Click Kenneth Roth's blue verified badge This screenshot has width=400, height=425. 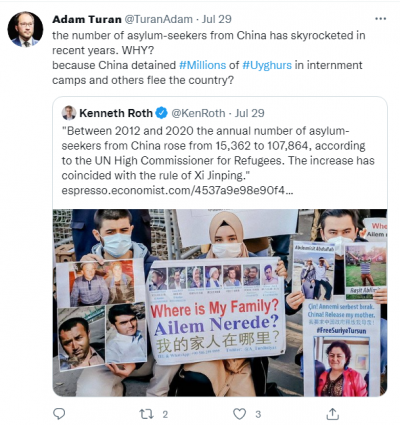162,113
